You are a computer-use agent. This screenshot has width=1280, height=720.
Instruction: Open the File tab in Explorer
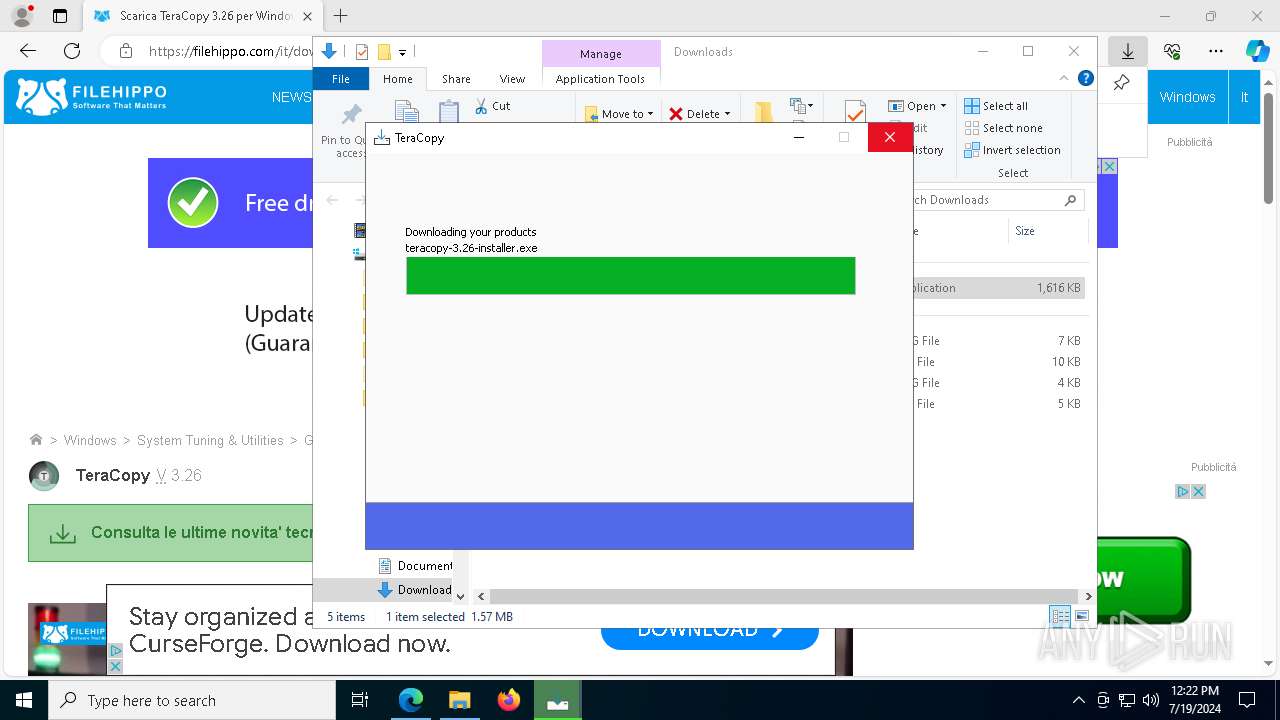[x=341, y=79]
